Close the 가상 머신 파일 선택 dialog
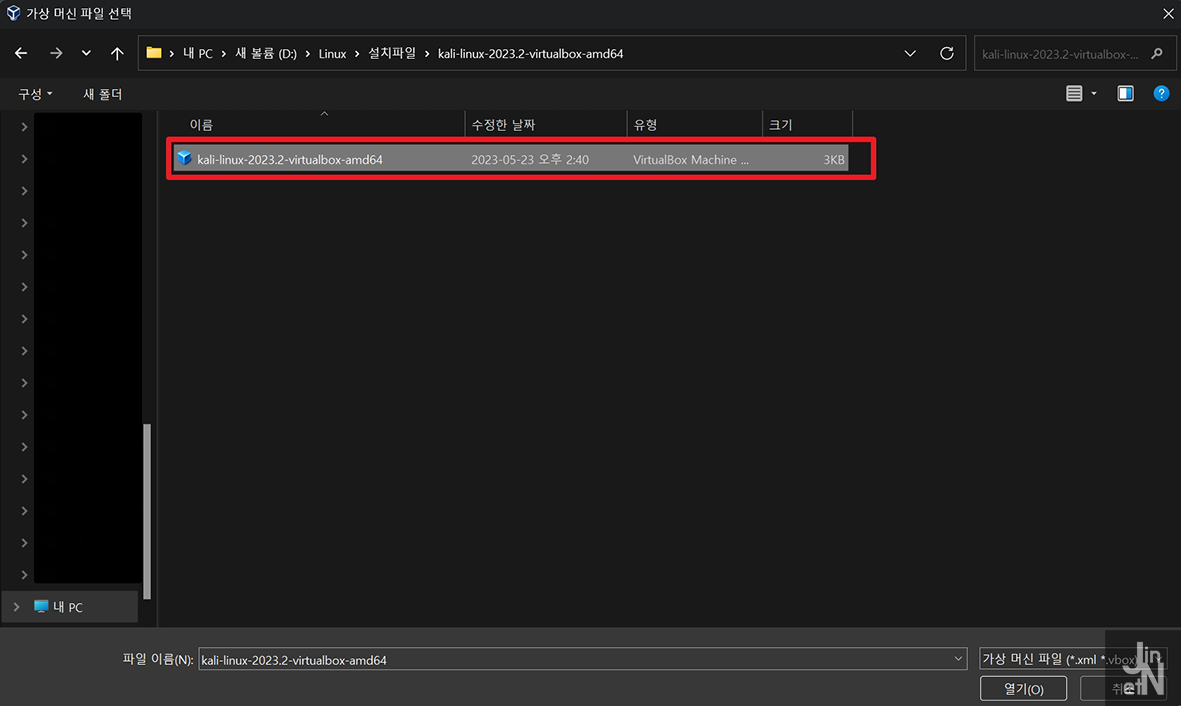 1167,14
